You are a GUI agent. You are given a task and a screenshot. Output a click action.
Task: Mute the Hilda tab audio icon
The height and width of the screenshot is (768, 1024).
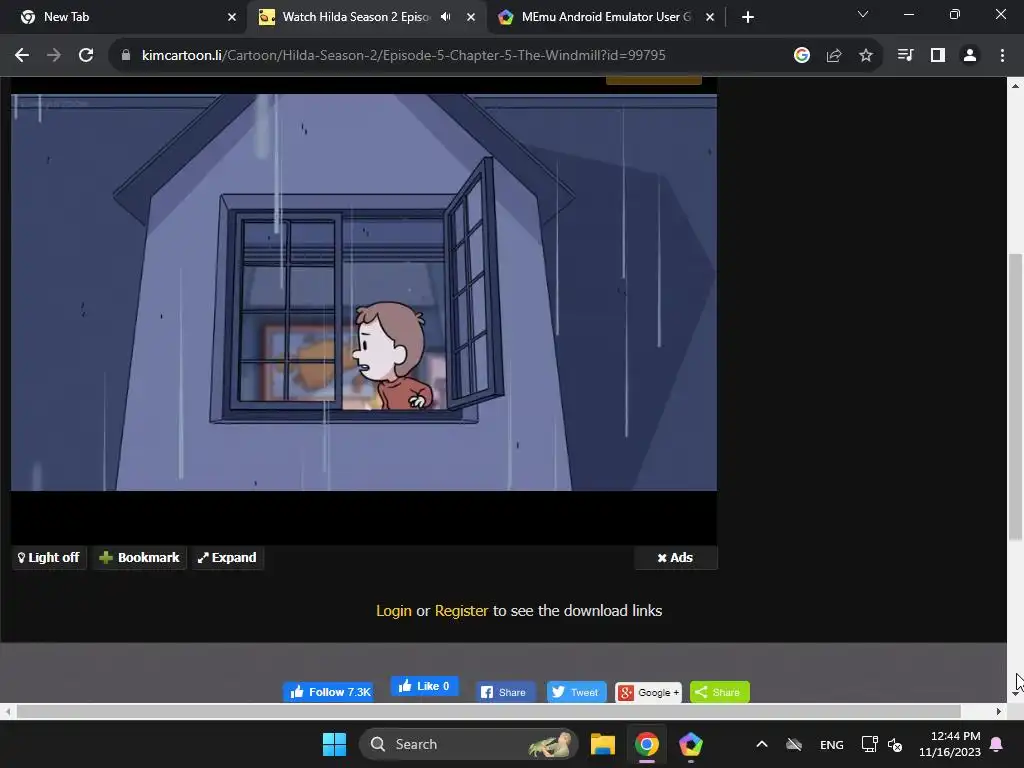(x=446, y=17)
